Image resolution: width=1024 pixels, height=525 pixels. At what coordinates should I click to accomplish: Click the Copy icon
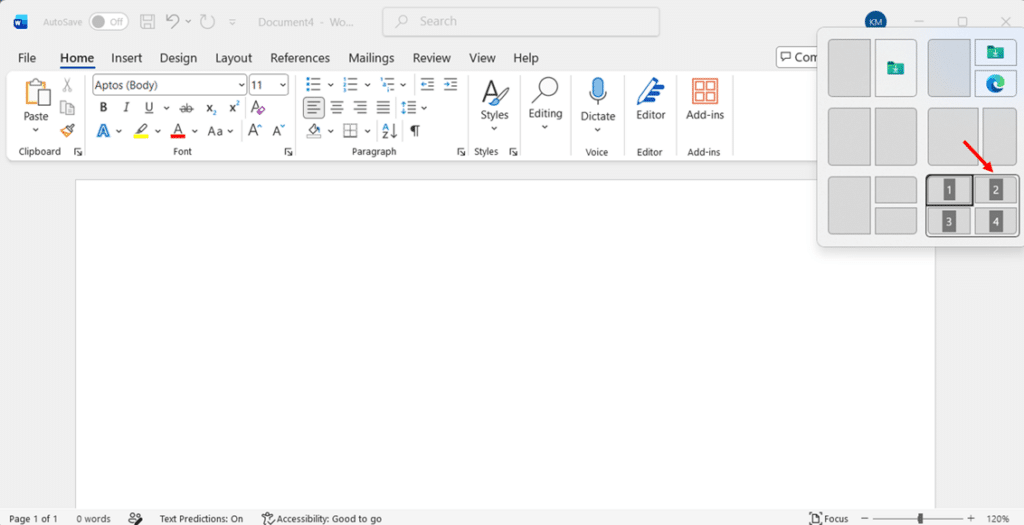point(67,108)
